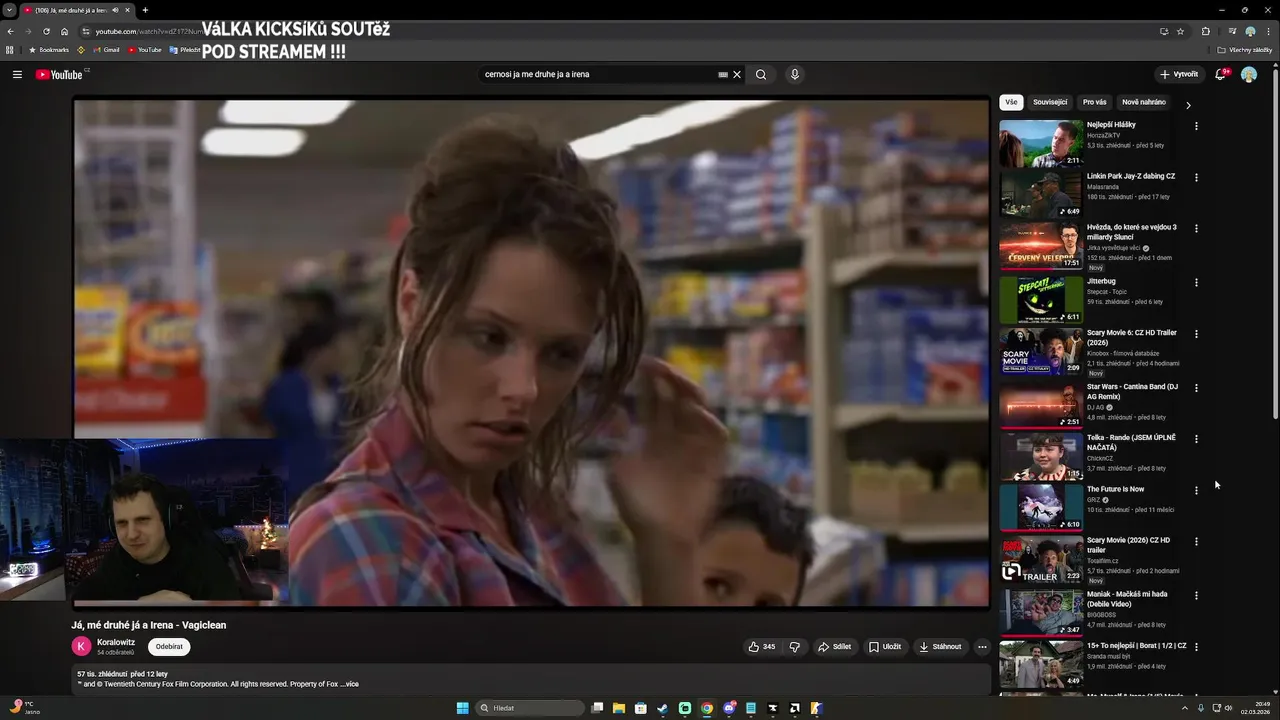Clear the YouTube search box text
The width and height of the screenshot is (1280, 720).
pos(737,74)
